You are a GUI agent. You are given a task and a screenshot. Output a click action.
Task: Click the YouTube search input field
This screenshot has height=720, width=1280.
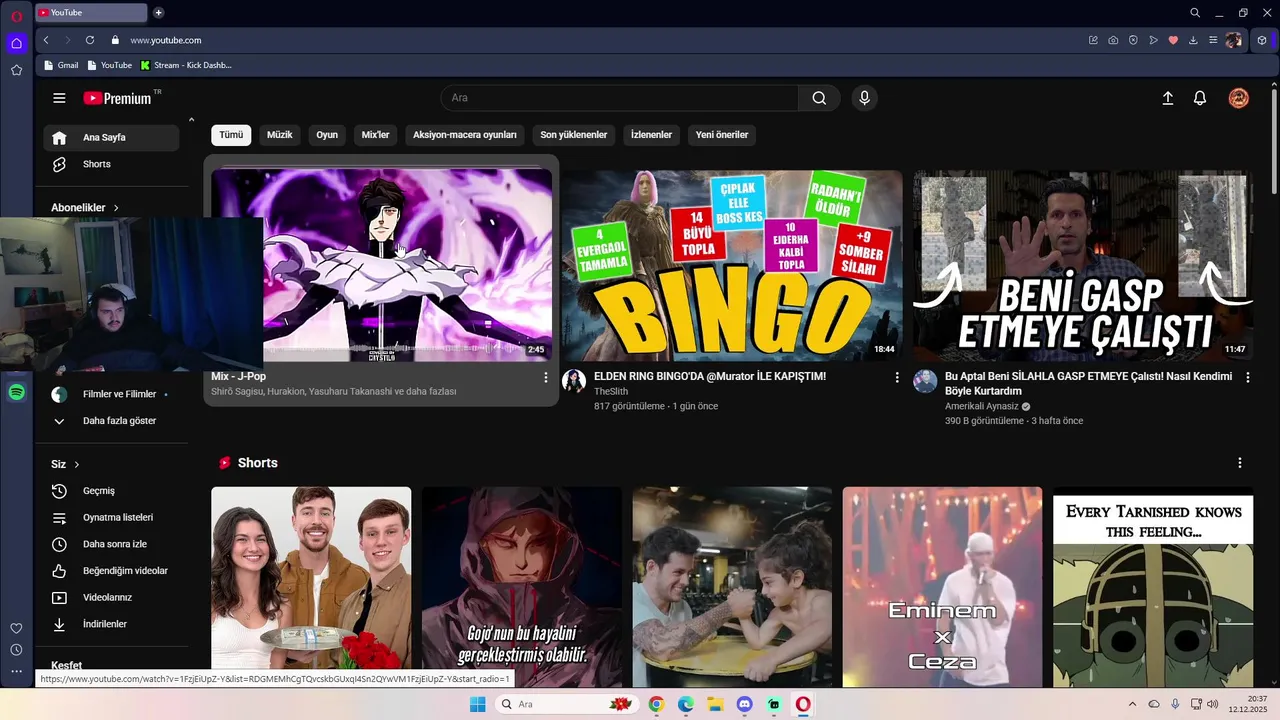coord(620,98)
